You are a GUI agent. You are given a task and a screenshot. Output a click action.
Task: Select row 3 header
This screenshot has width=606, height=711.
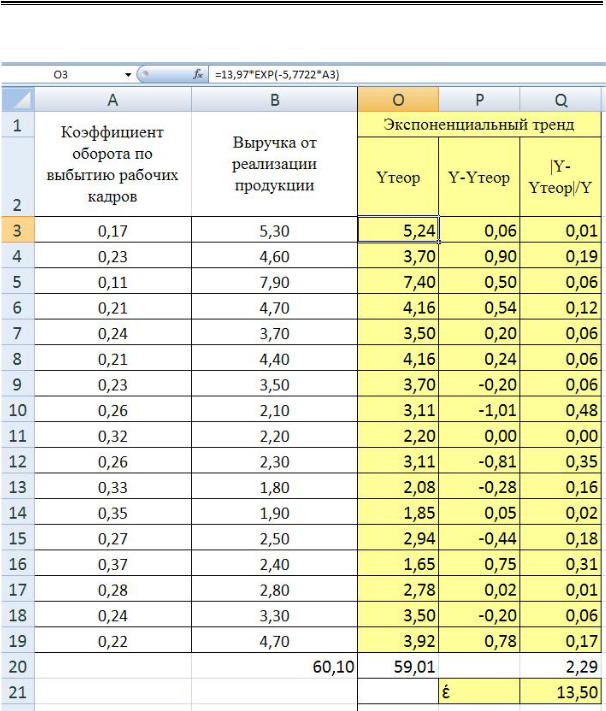click(x=18, y=230)
